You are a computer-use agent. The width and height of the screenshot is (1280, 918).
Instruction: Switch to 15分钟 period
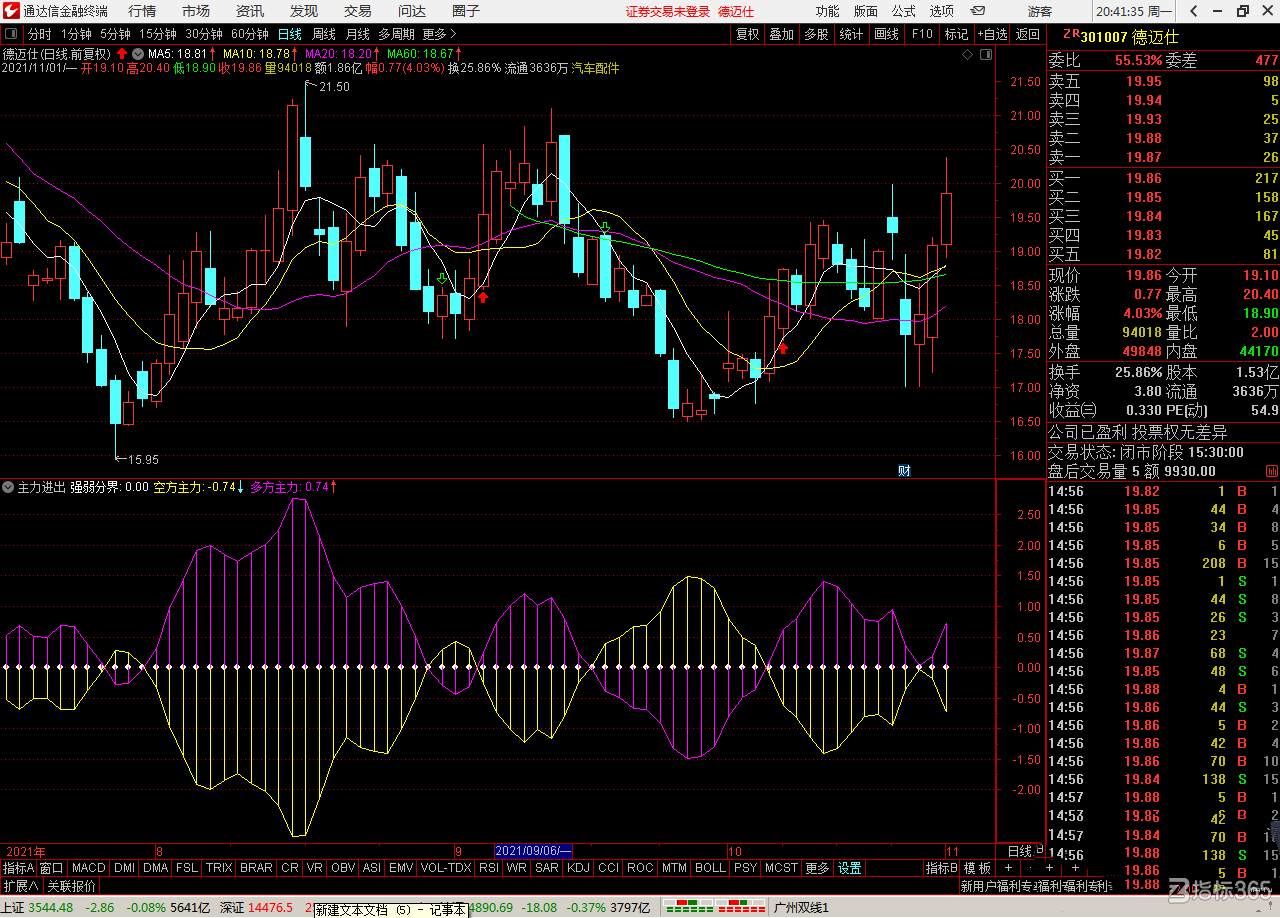click(x=157, y=34)
